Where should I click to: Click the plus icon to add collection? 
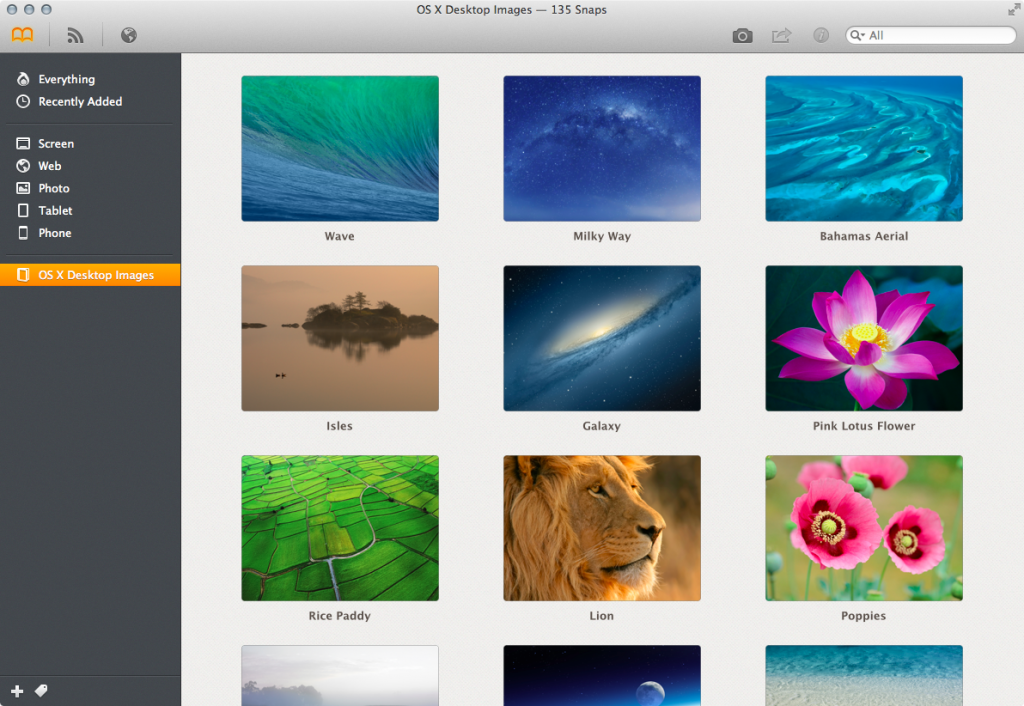pyautogui.click(x=16, y=691)
